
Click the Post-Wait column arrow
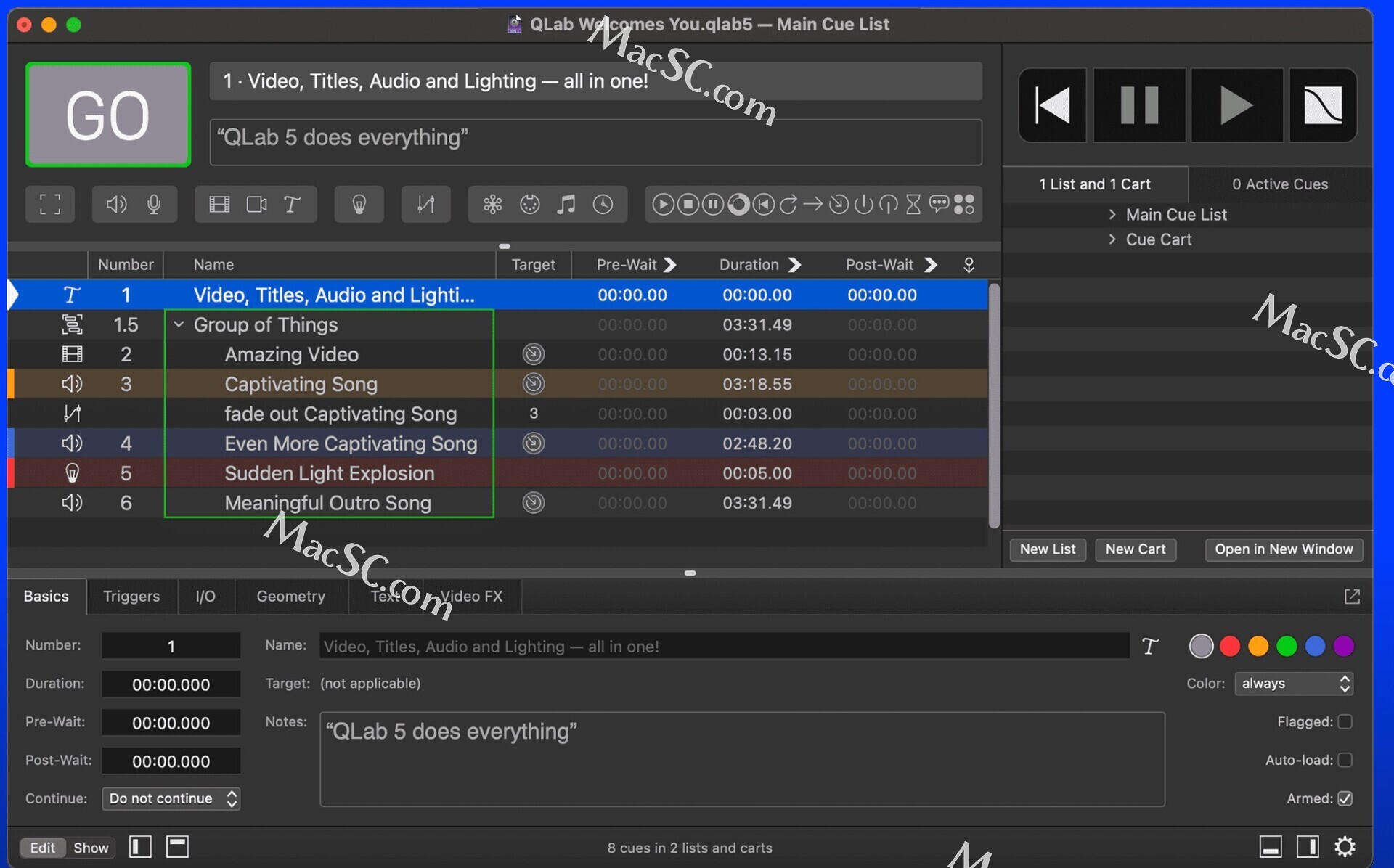930,265
